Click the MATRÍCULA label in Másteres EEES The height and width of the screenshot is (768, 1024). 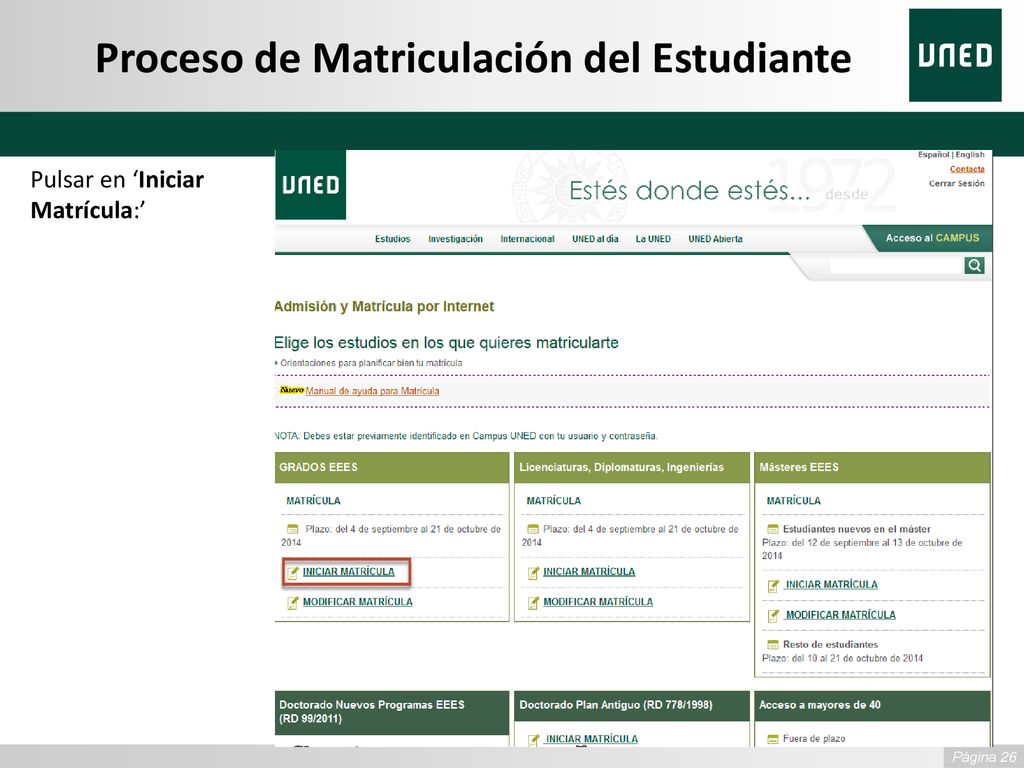793,501
